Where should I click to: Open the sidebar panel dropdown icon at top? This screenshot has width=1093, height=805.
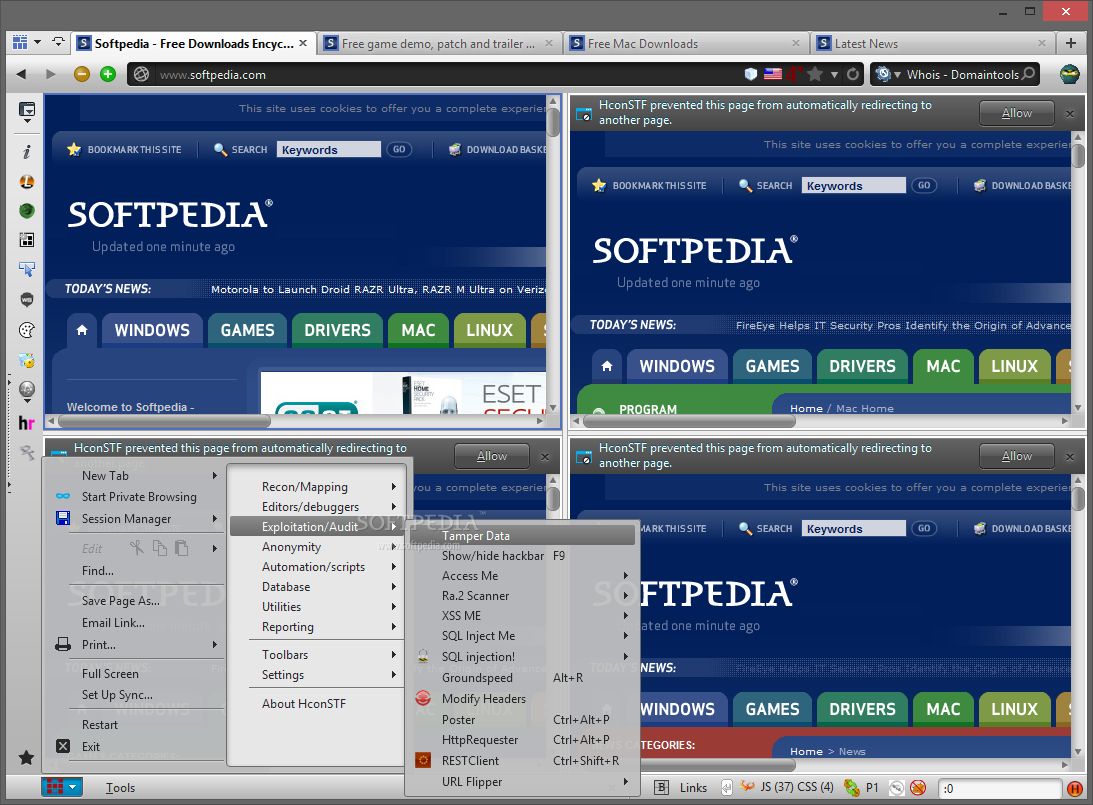26,112
